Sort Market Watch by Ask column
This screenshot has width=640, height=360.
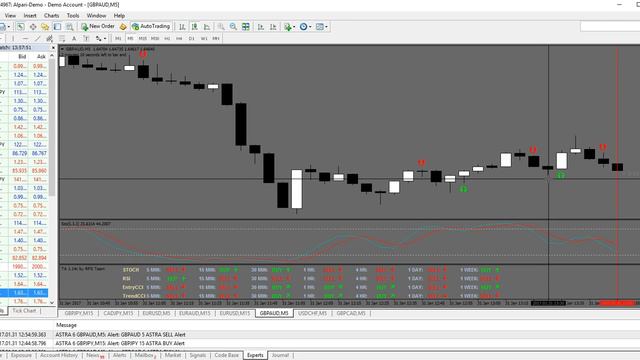(41, 56)
